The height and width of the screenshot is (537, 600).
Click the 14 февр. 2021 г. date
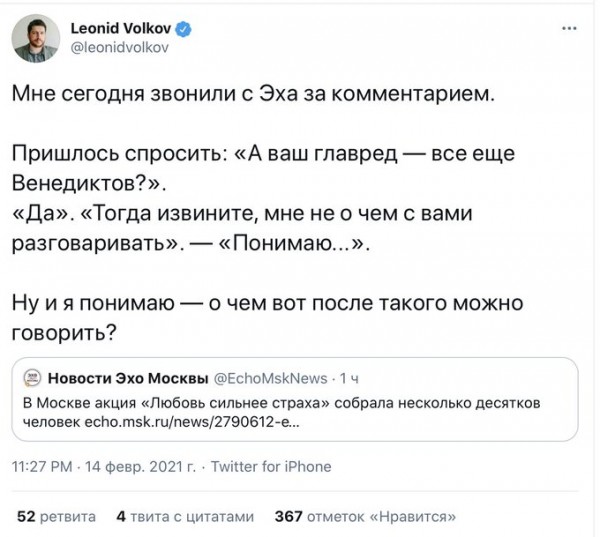pos(140,466)
